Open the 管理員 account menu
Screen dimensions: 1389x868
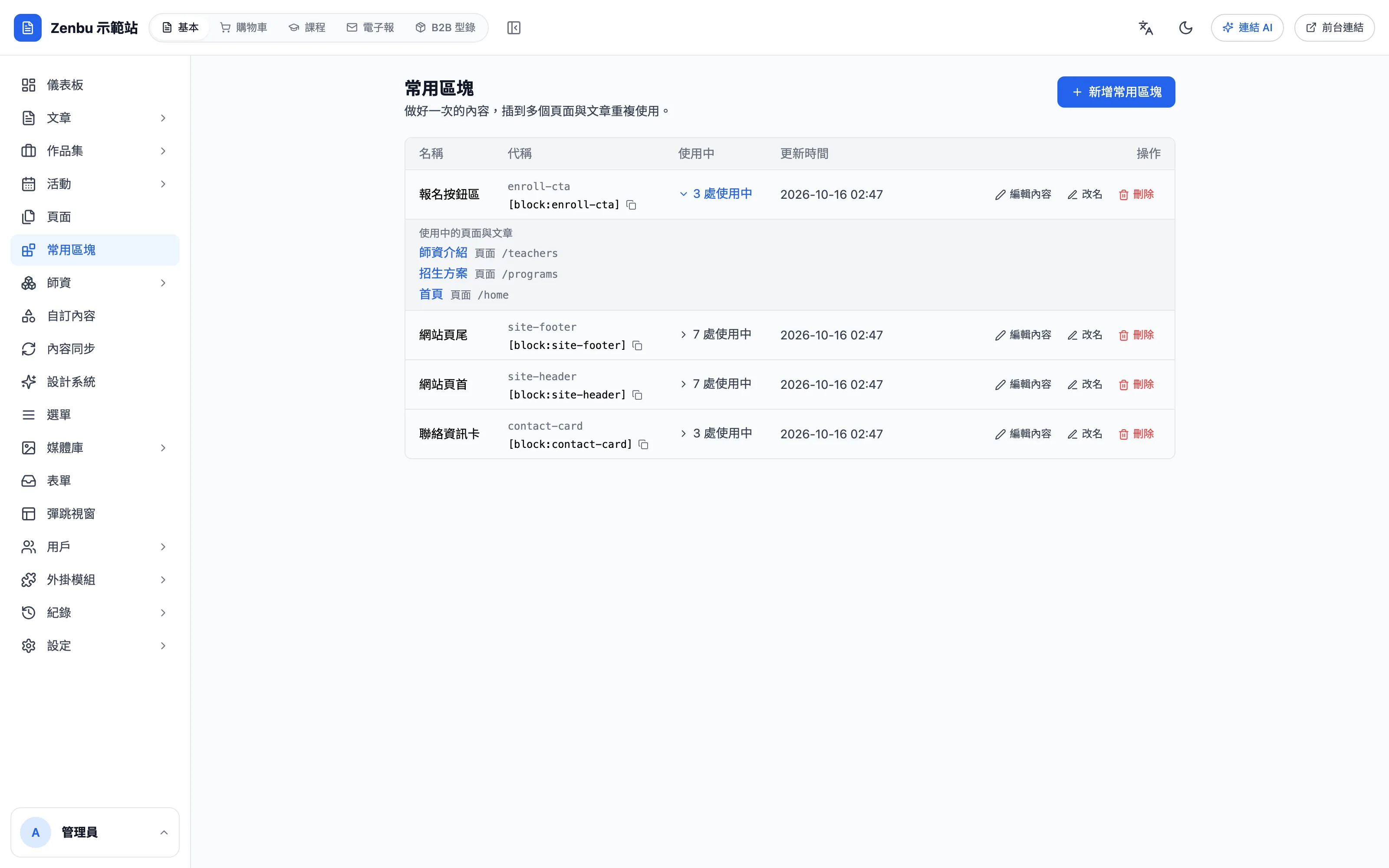[95, 832]
